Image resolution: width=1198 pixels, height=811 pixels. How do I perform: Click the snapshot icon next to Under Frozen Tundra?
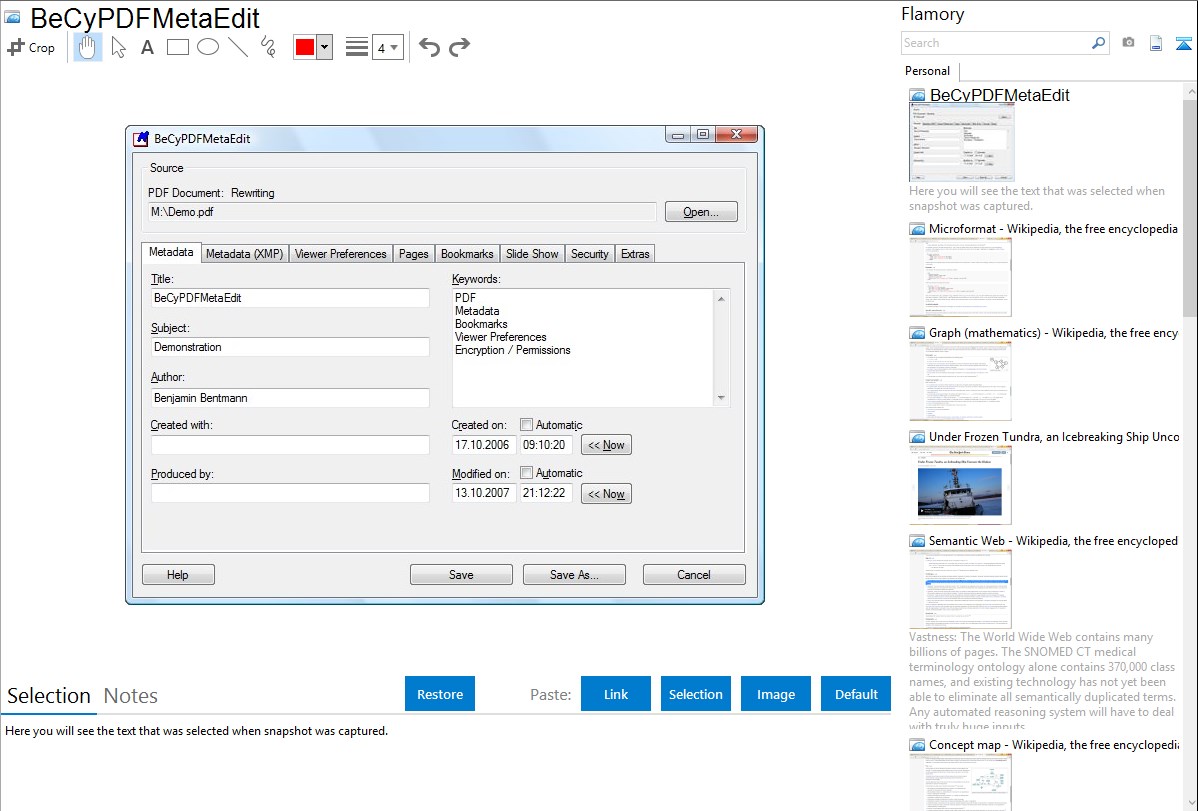tap(917, 437)
